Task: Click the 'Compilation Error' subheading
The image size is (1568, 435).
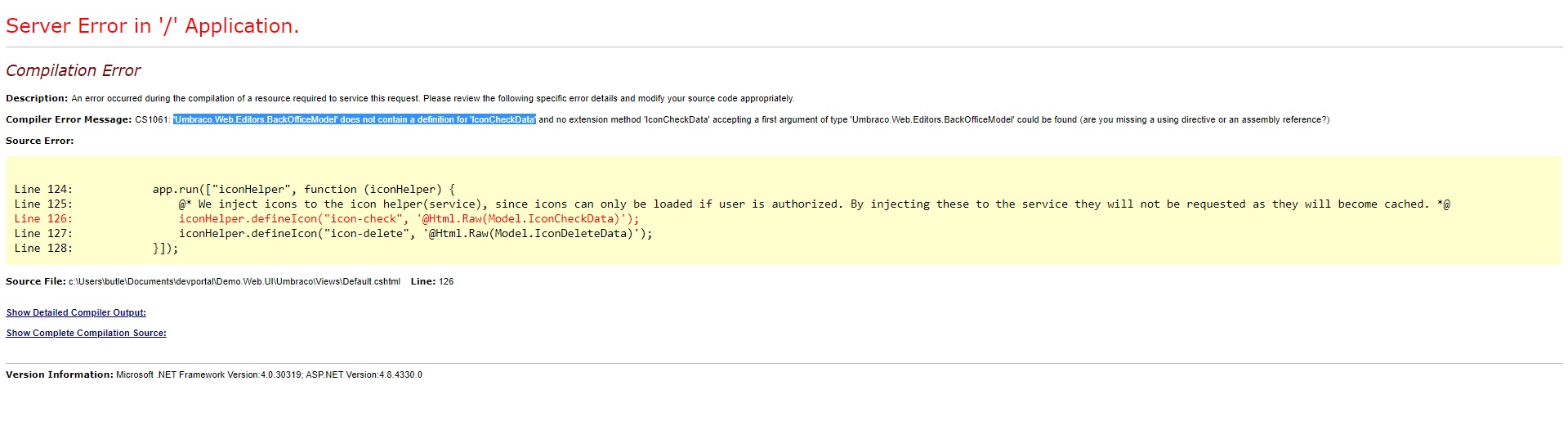Action: pyautogui.click(x=74, y=70)
